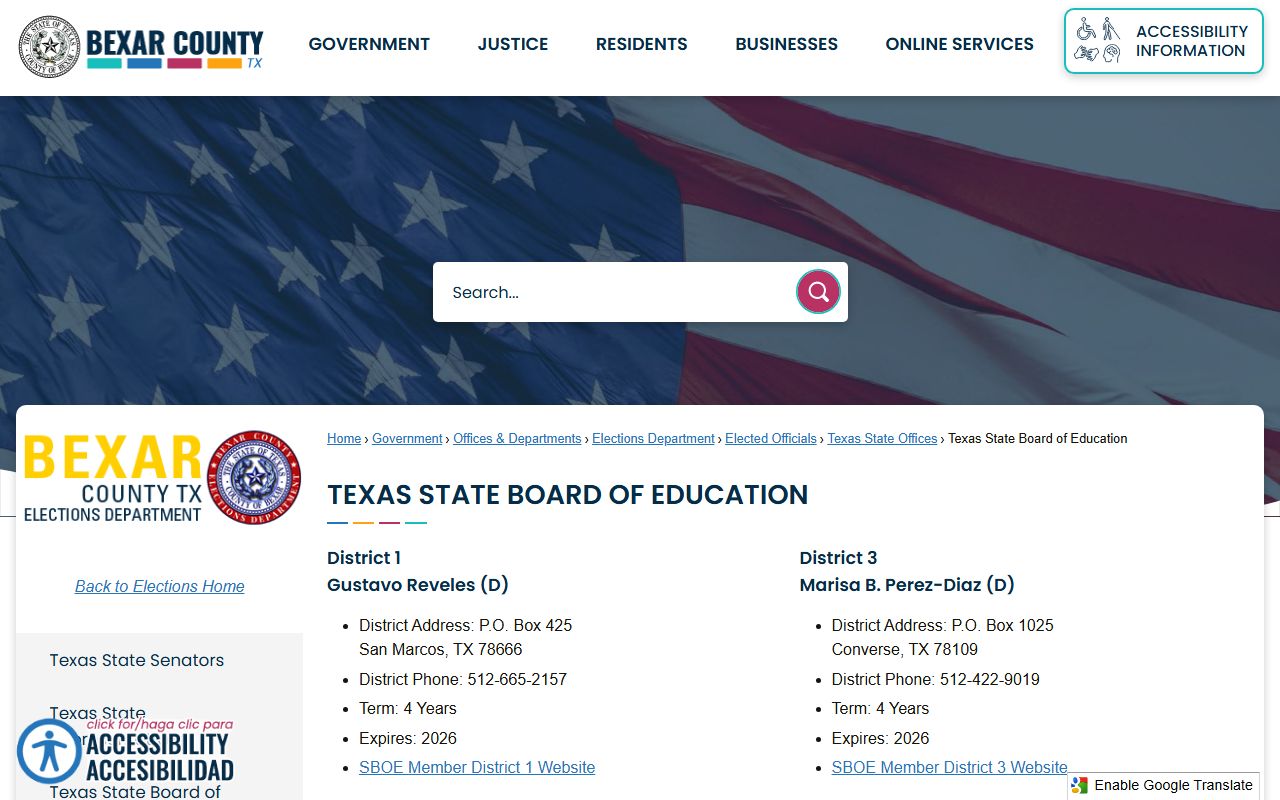Open the Texas State Offices breadcrumb
The height and width of the screenshot is (800, 1280).
click(882, 439)
